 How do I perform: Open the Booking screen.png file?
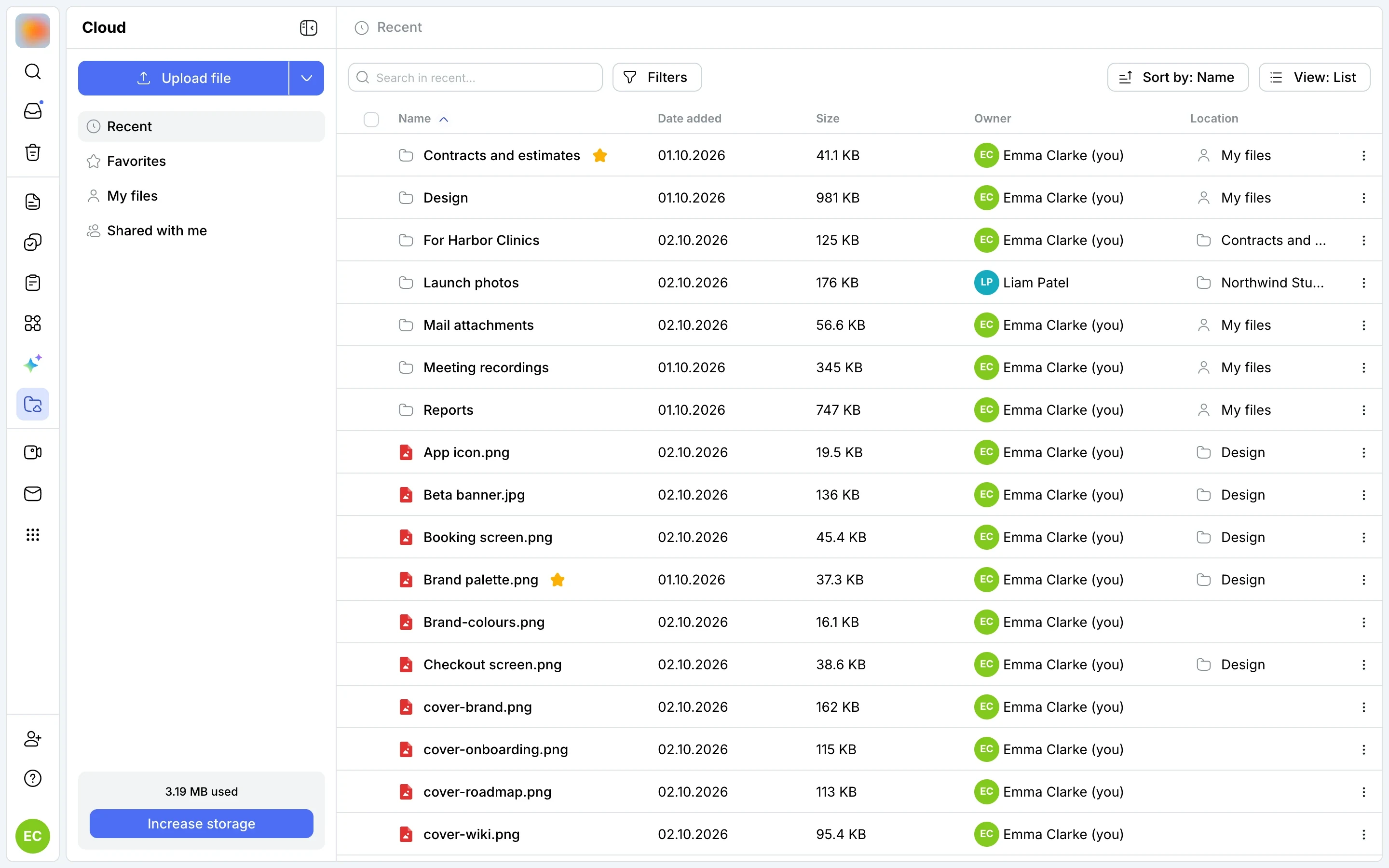tap(487, 537)
